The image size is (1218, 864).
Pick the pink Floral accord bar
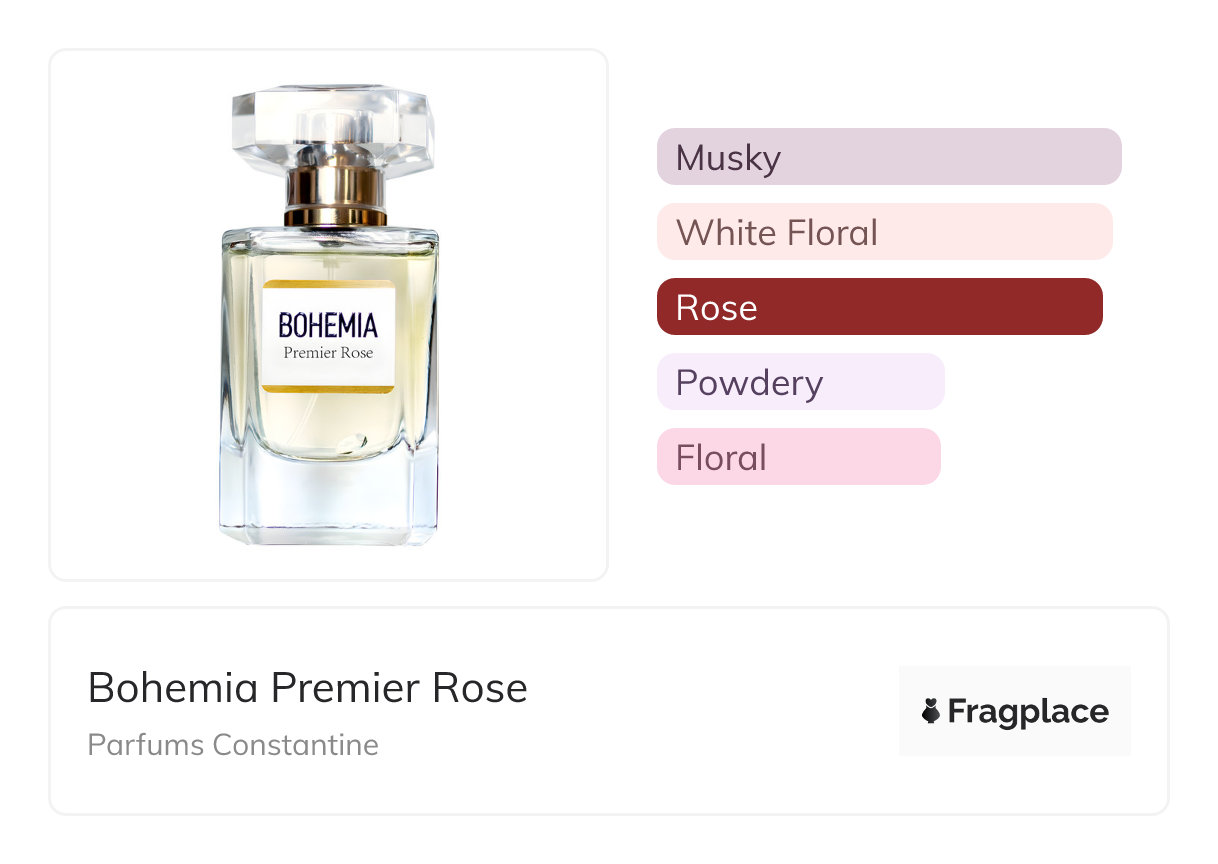click(798, 457)
